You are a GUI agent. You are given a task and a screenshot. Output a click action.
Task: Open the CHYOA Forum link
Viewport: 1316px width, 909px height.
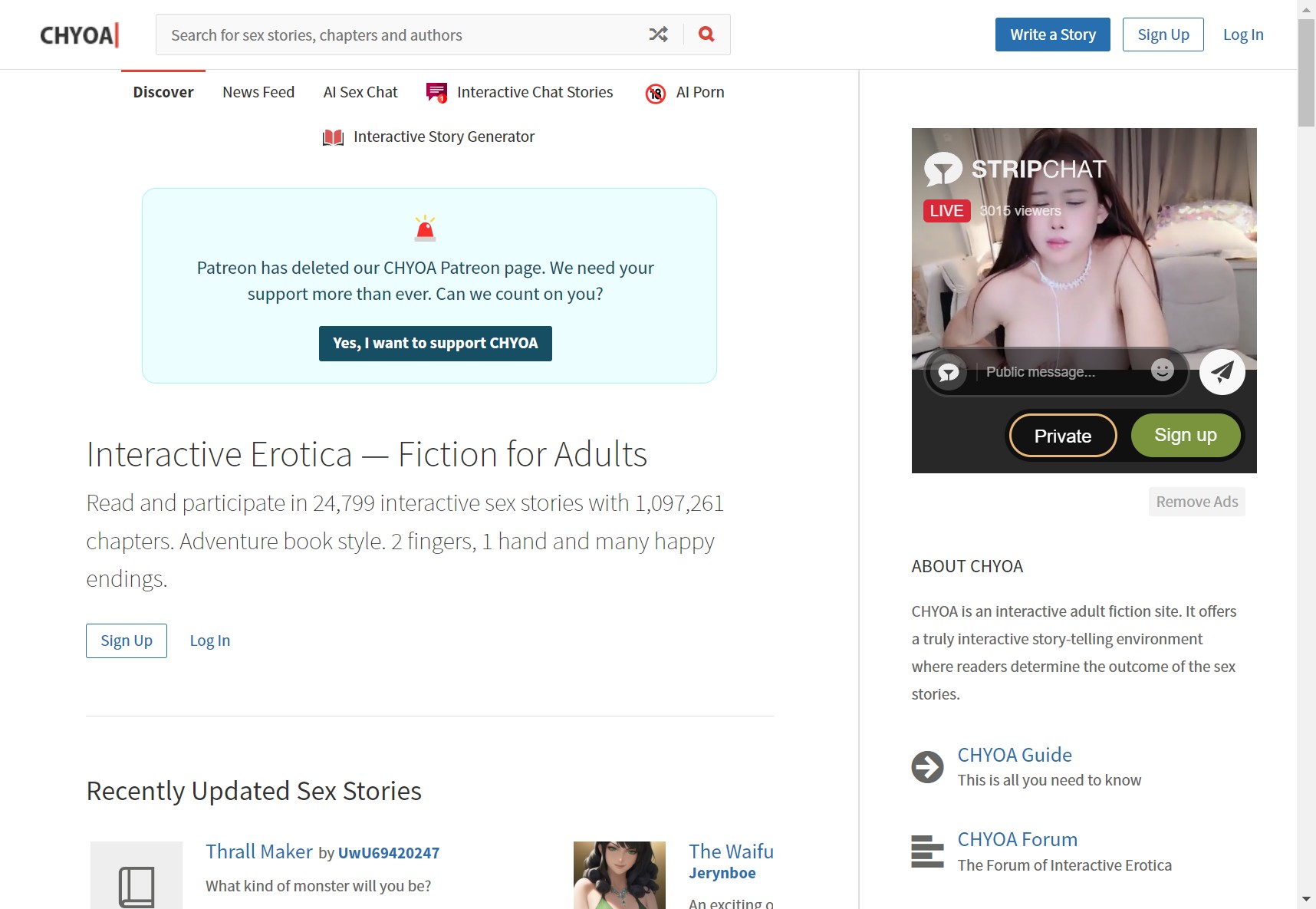click(1017, 839)
